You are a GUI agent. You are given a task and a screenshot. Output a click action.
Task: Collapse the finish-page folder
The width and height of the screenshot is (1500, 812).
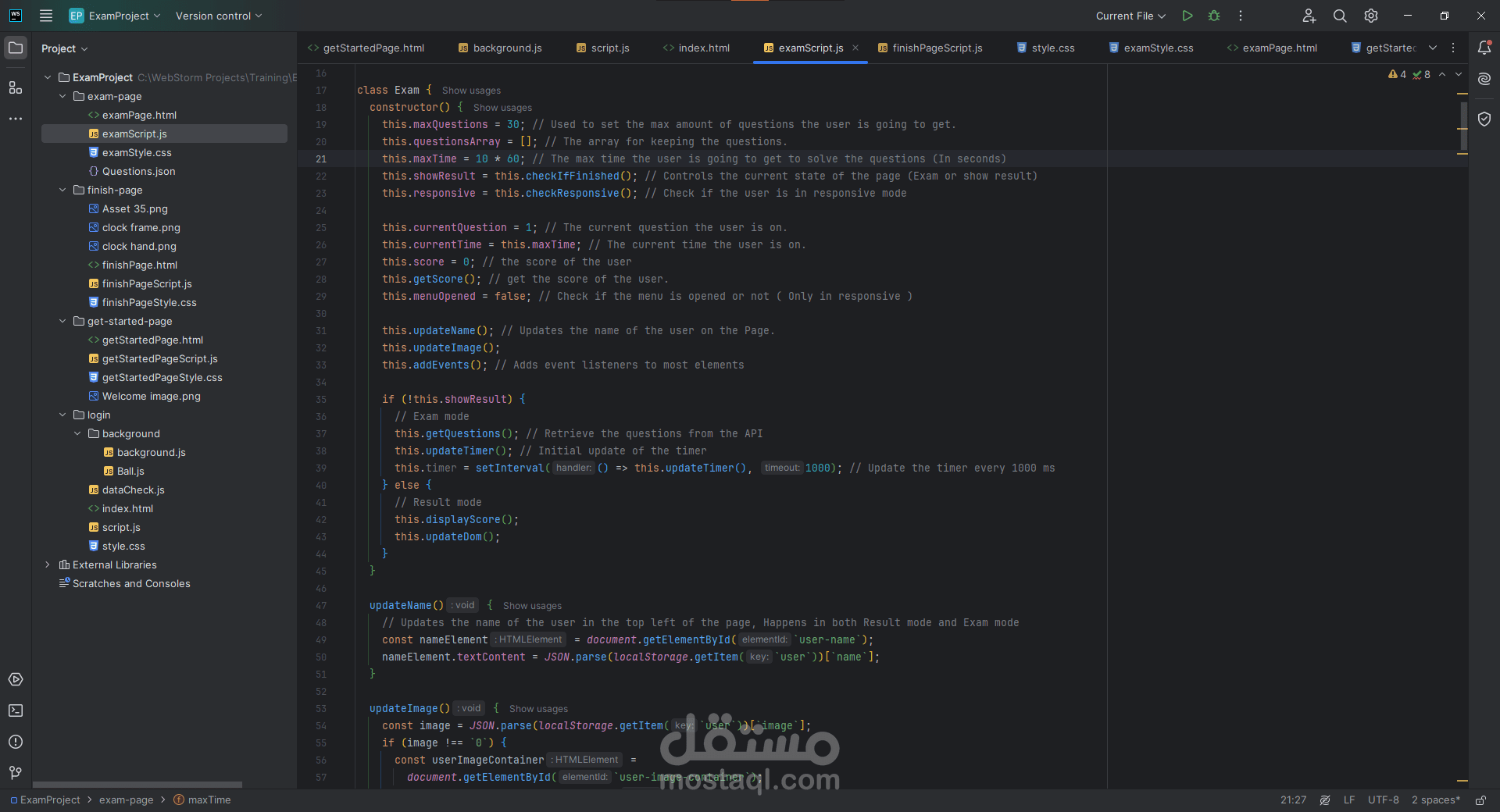tap(62, 190)
